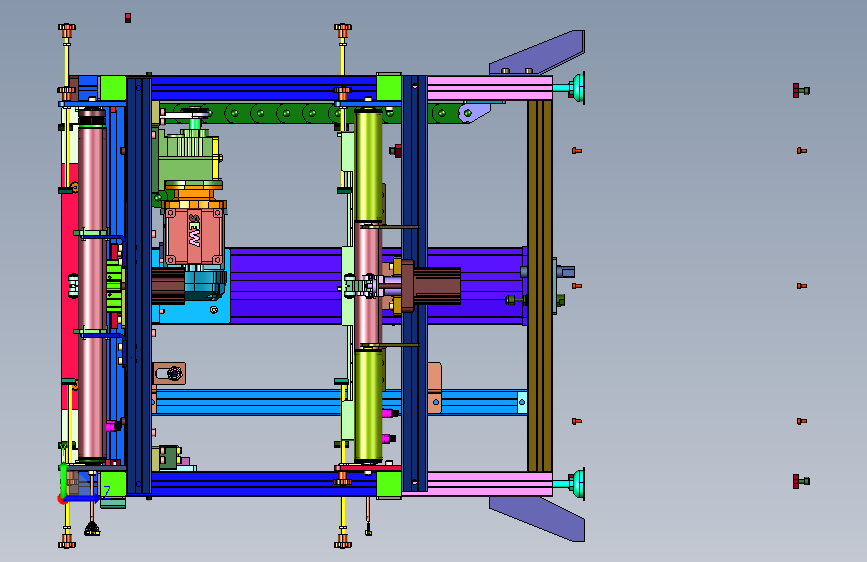Click the Z axis label on the coordinate triad

106,491
